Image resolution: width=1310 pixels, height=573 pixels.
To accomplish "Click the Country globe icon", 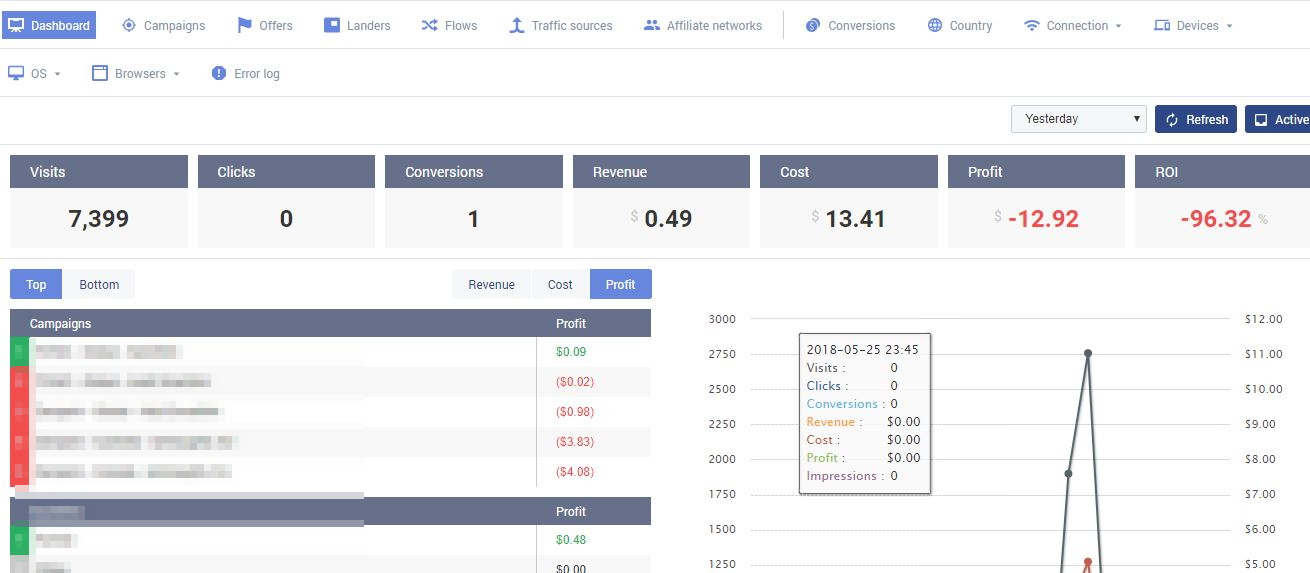I will coord(934,25).
